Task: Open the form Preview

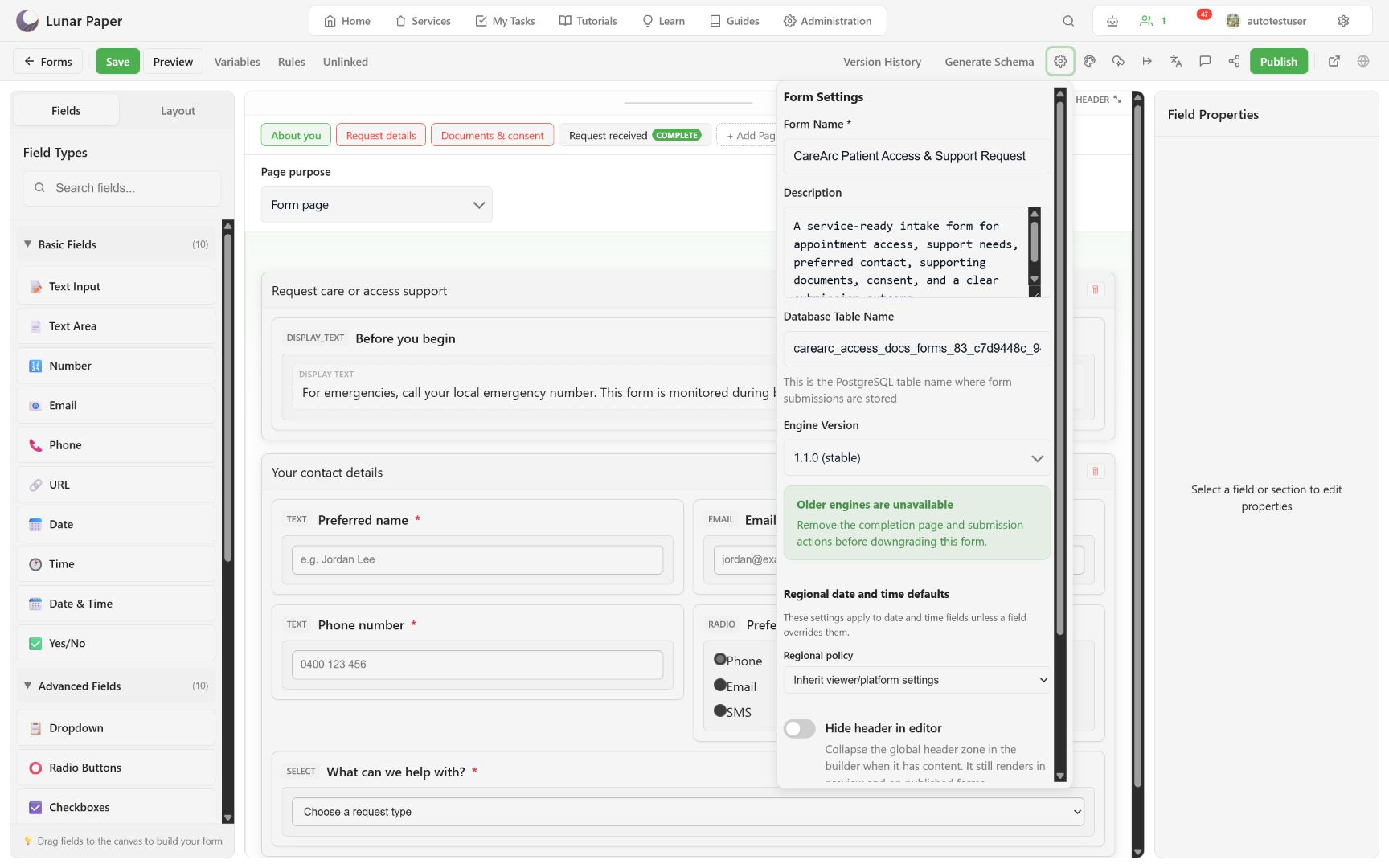Action: 173,61
